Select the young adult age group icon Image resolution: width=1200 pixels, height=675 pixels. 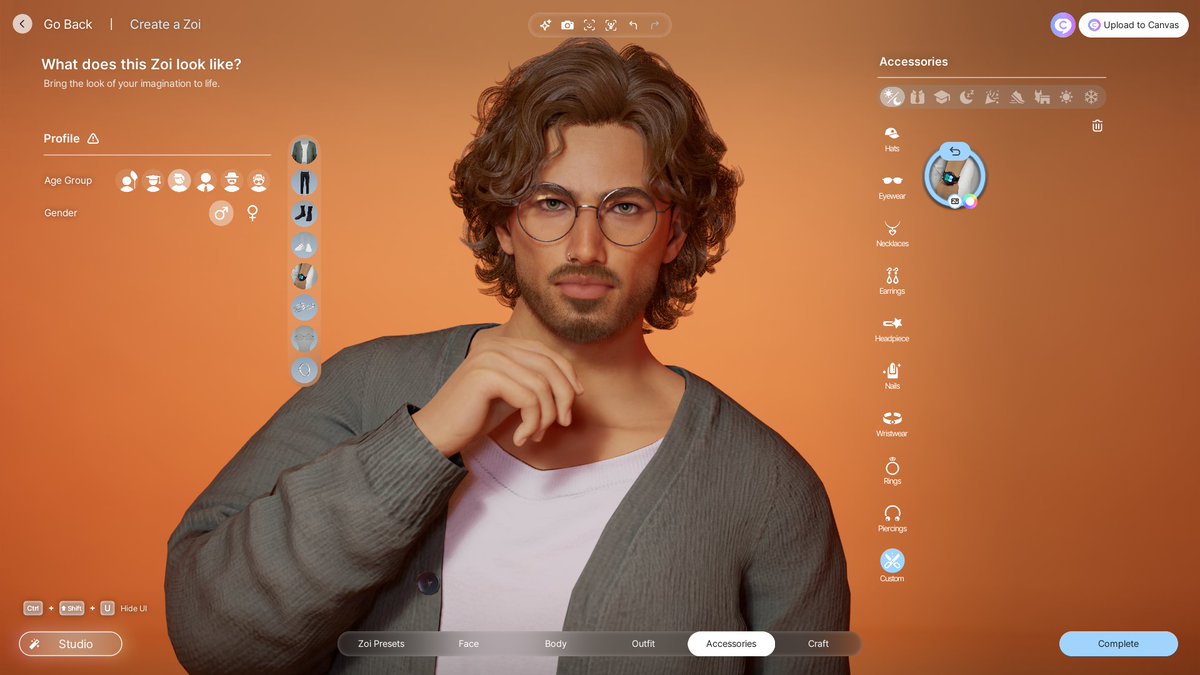pyautogui.click(x=179, y=181)
